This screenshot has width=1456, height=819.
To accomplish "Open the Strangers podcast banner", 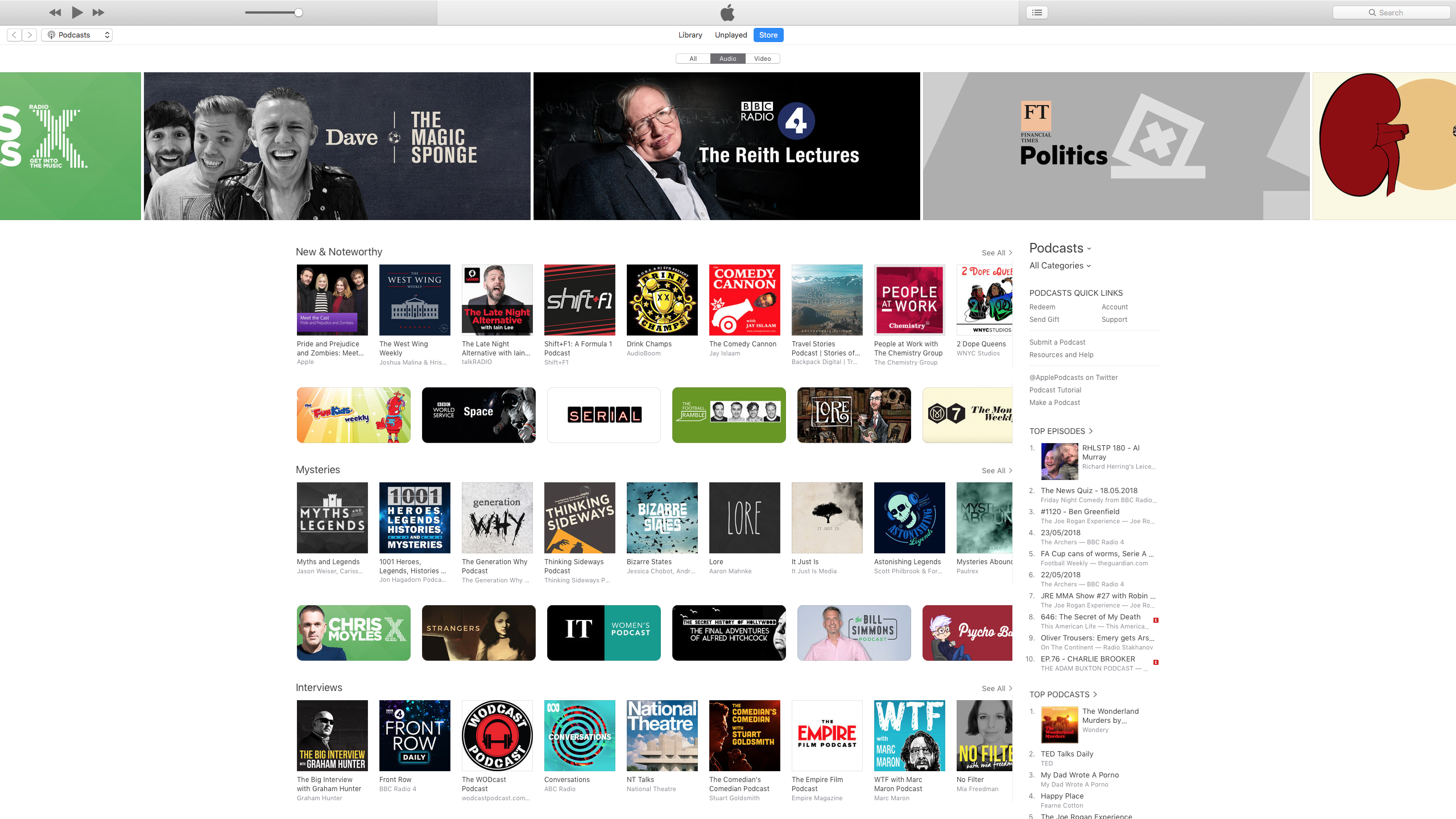I will coord(478,633).
